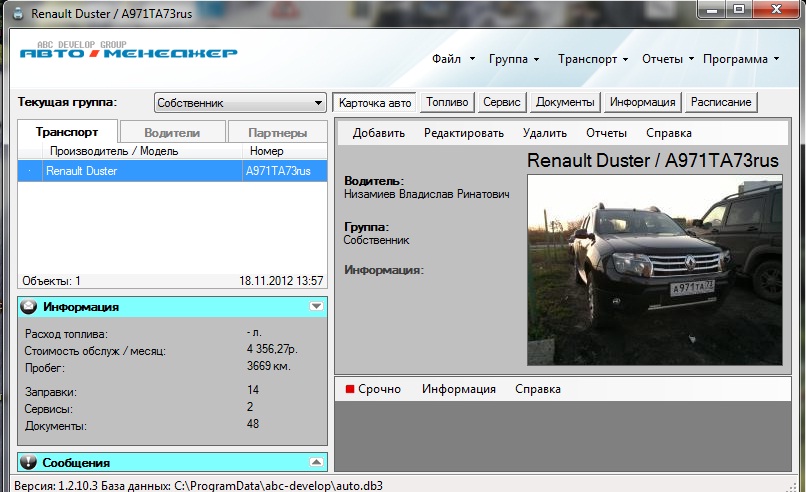Open the Файл menu

[x=453, y=59]
